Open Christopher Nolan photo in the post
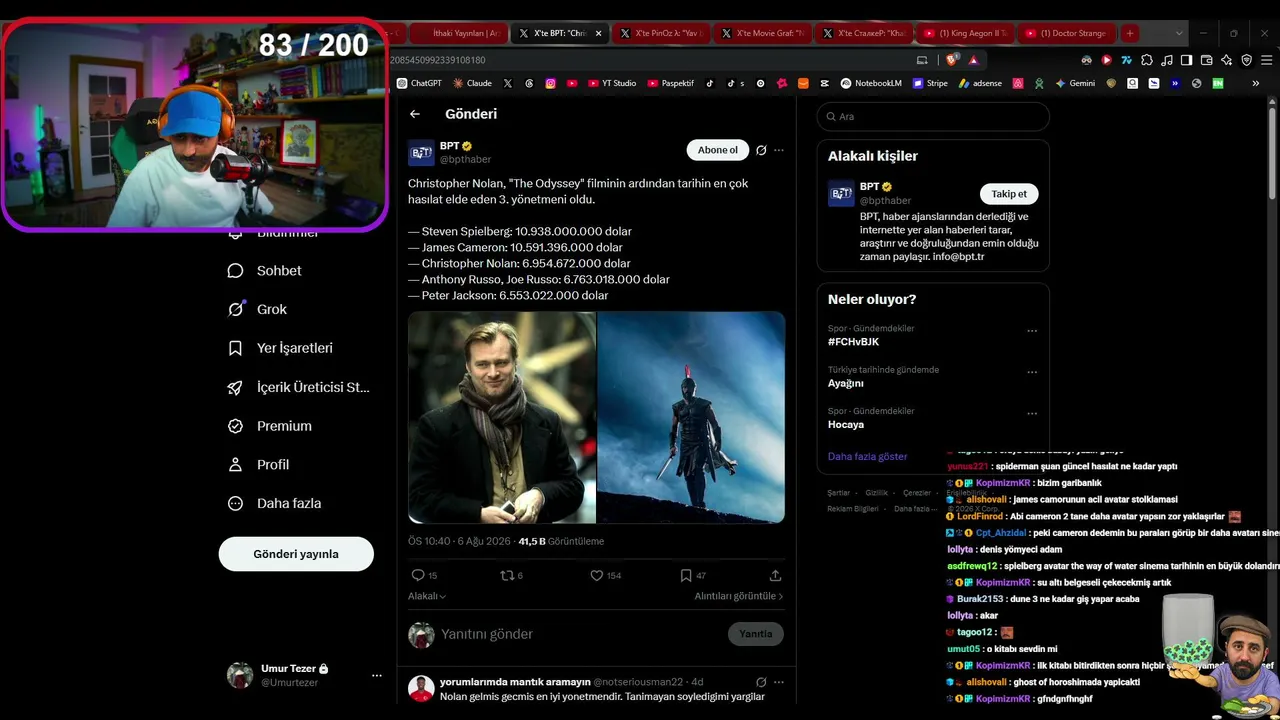The height and width of the screenshot is (720, 1280). (502, 417)
